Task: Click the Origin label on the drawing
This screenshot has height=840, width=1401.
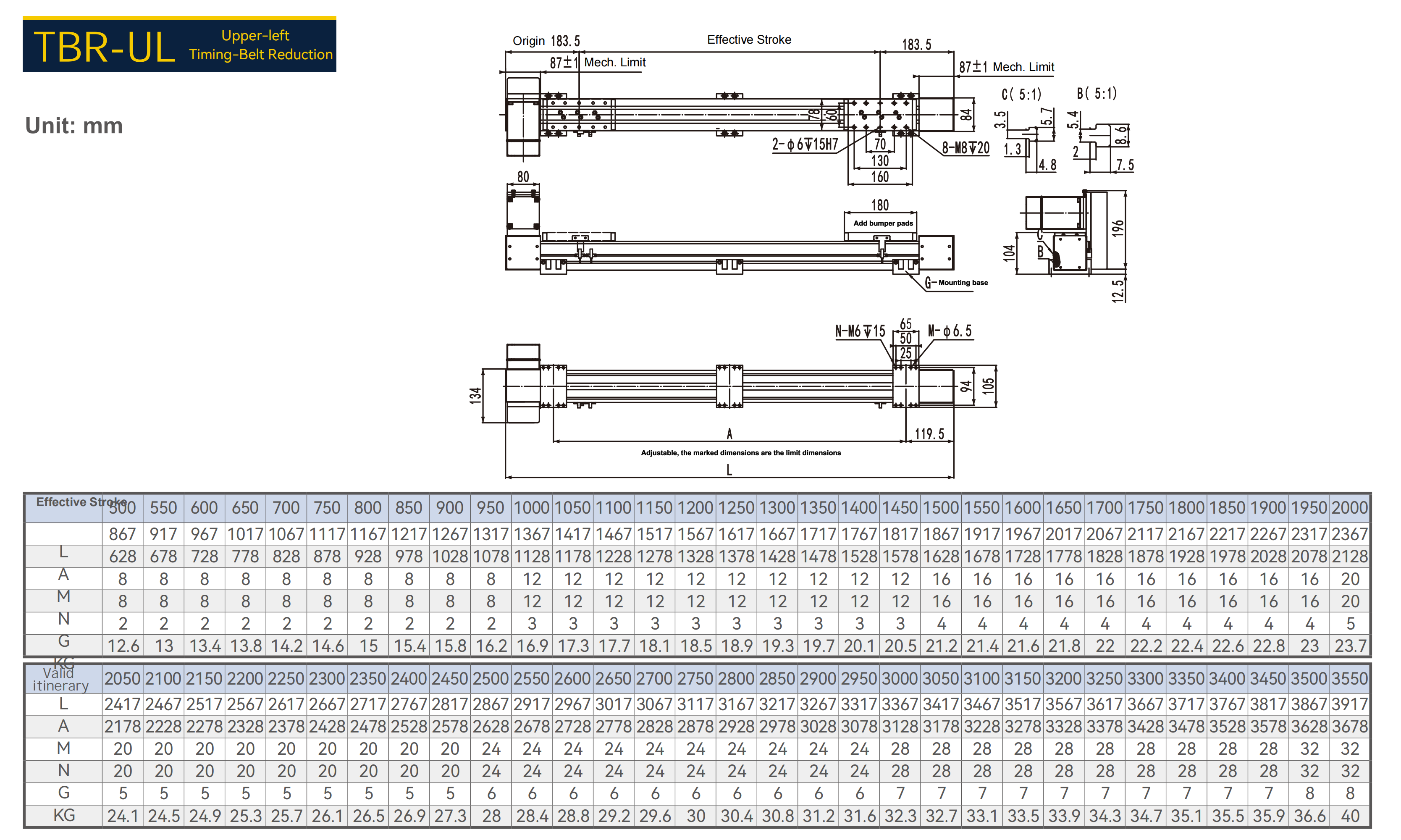Action: tap(528, 41)
